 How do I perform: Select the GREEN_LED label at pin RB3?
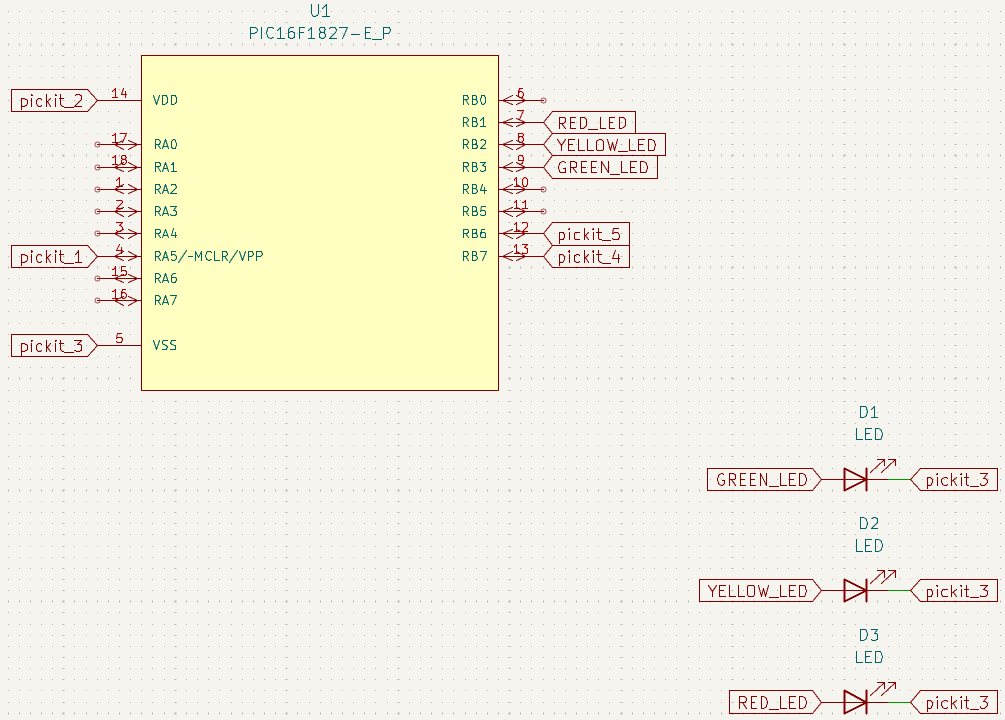tap(601, 167)
